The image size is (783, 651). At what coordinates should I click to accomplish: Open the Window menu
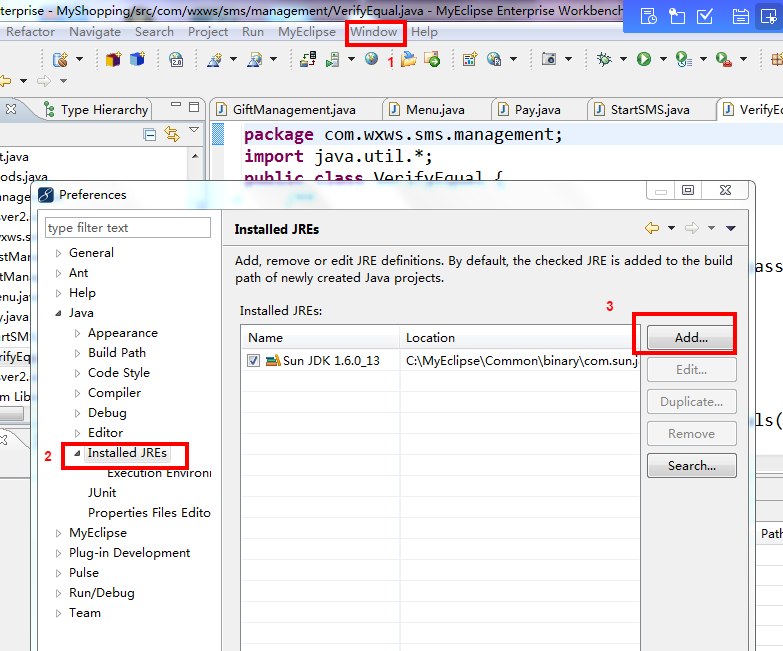click(x=374, y=32)
